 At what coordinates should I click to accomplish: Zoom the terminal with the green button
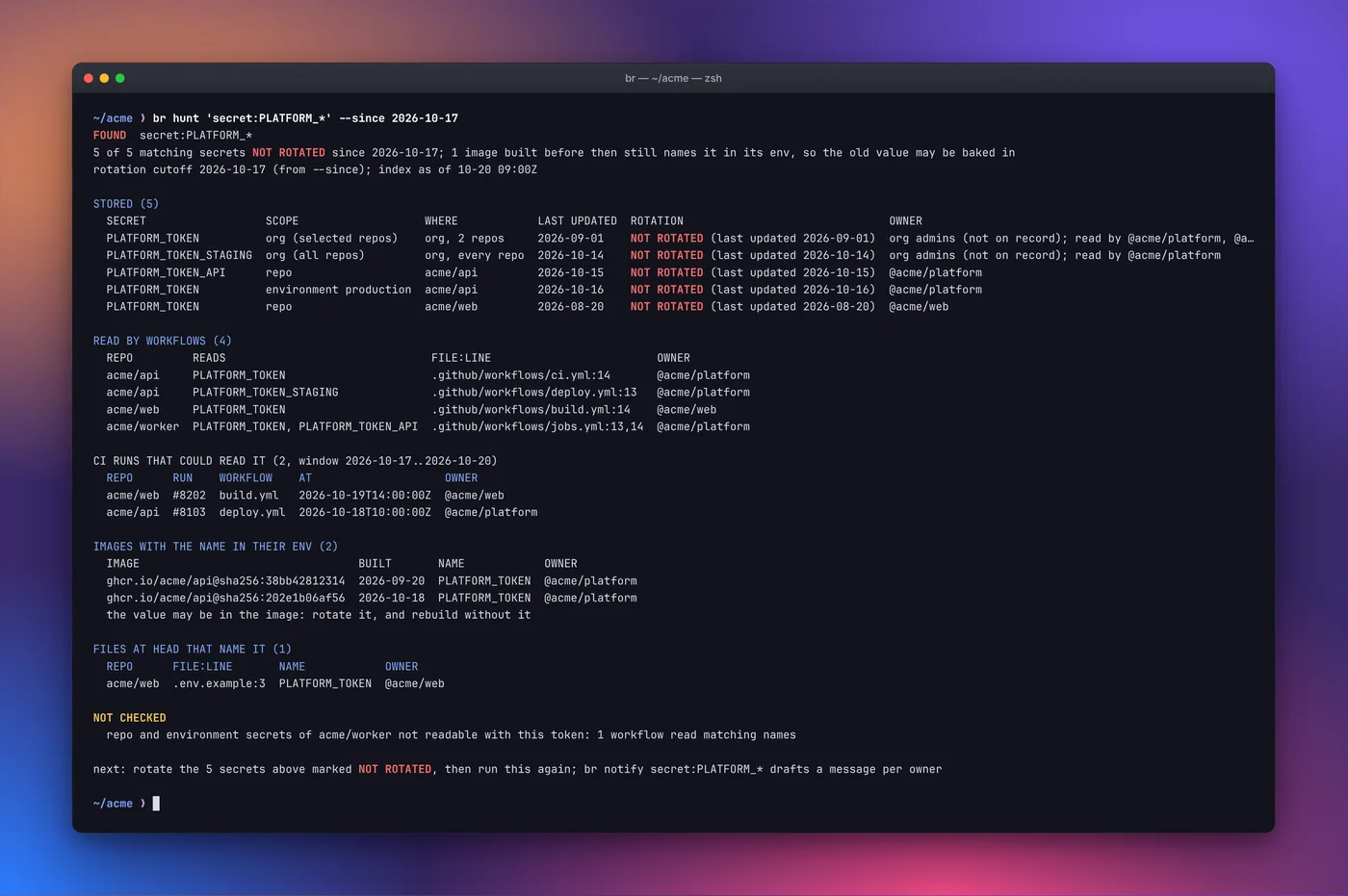click(119, 78)
